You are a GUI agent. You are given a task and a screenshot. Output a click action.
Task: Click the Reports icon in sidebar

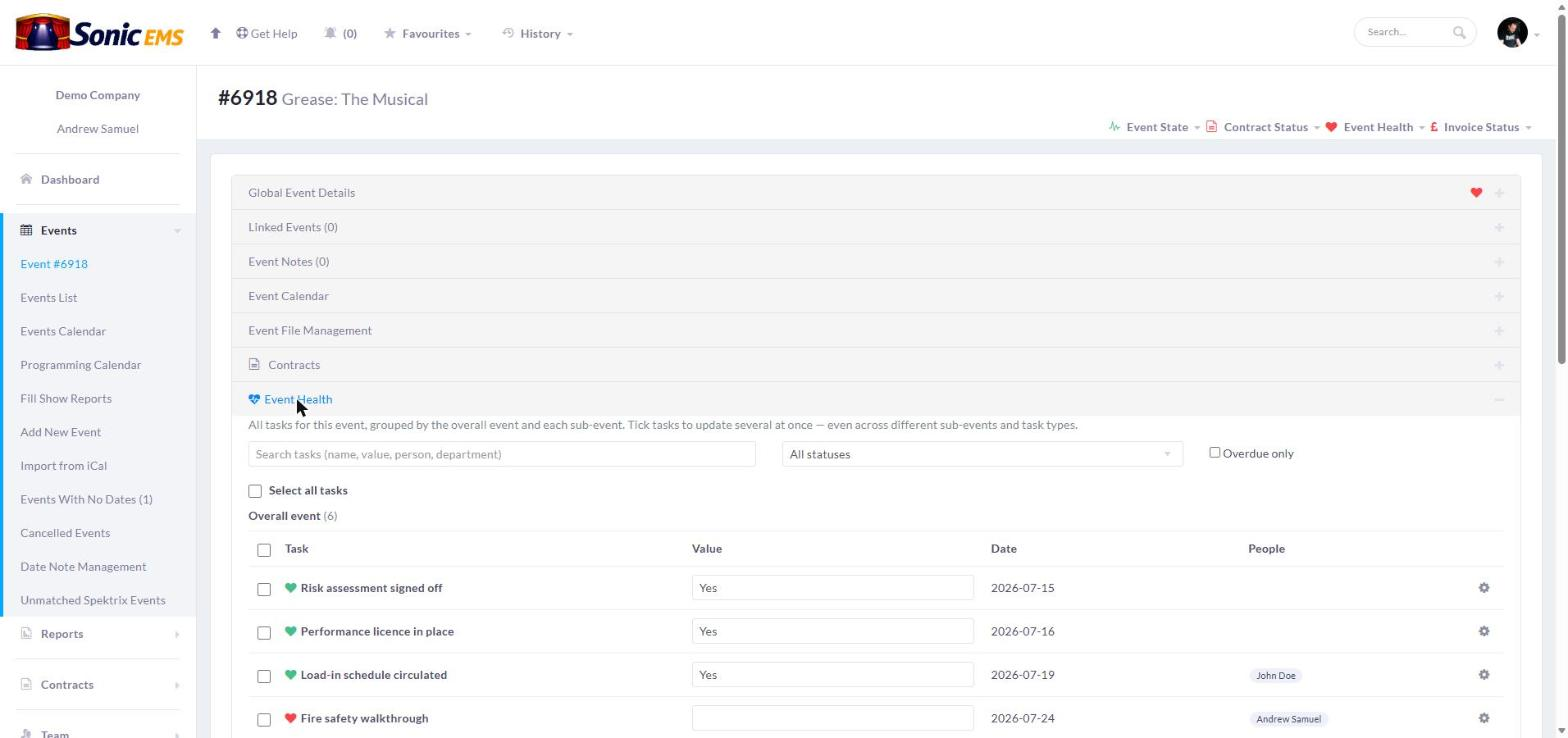pos(26,634)
